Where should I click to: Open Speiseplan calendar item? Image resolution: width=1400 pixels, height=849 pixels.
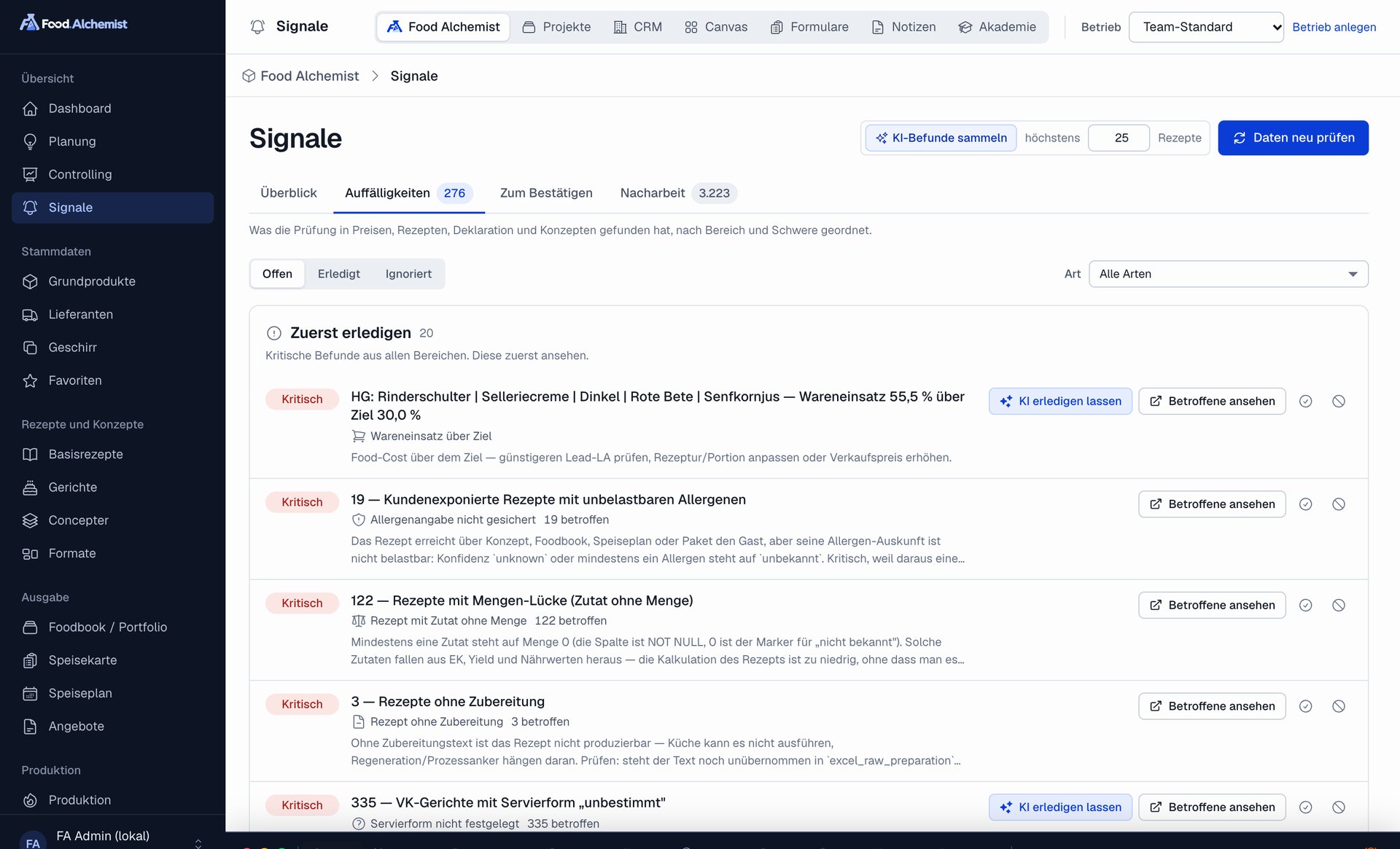(112, 693)
